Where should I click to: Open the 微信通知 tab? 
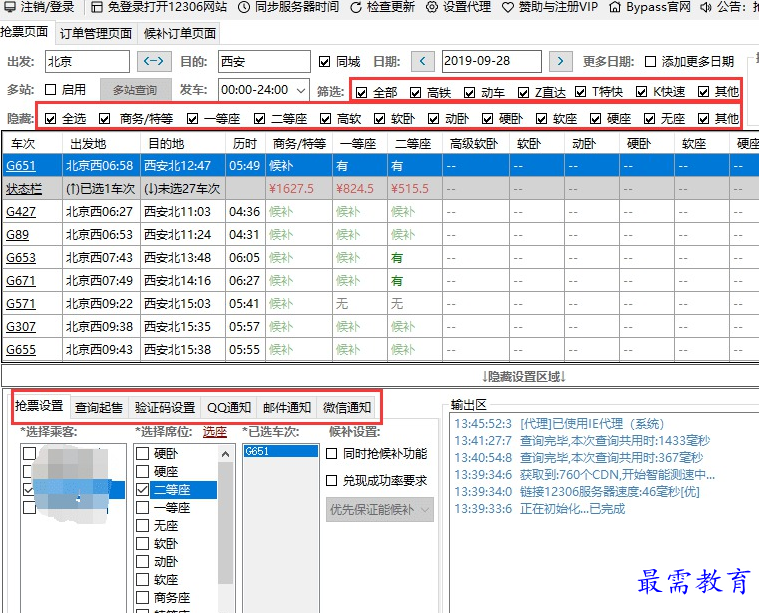pos(347,408)
